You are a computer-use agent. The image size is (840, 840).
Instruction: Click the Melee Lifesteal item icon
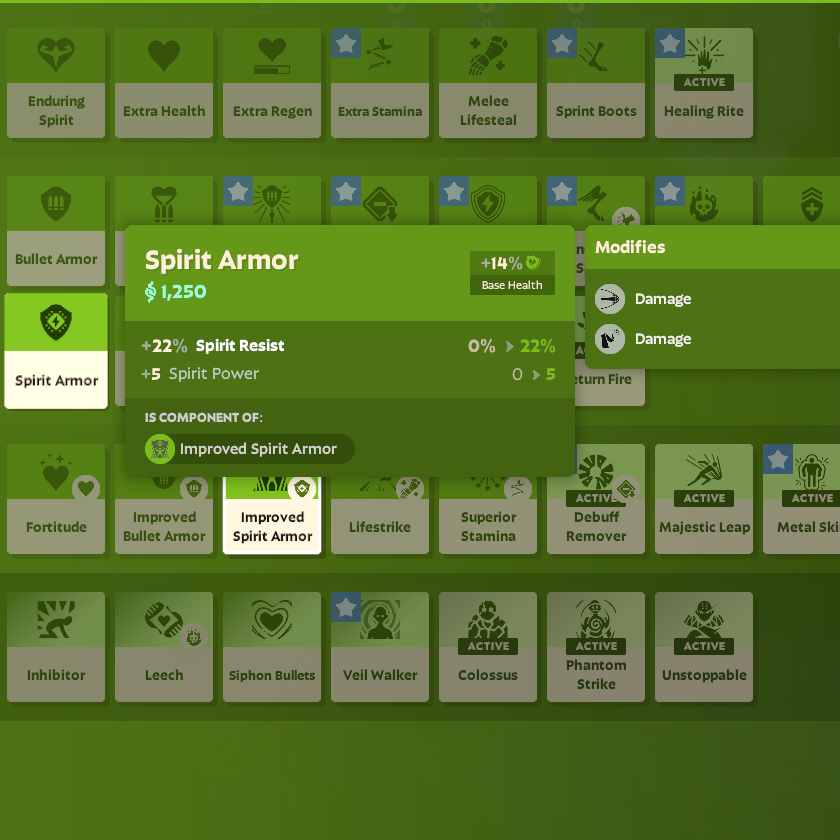[488, 58]
